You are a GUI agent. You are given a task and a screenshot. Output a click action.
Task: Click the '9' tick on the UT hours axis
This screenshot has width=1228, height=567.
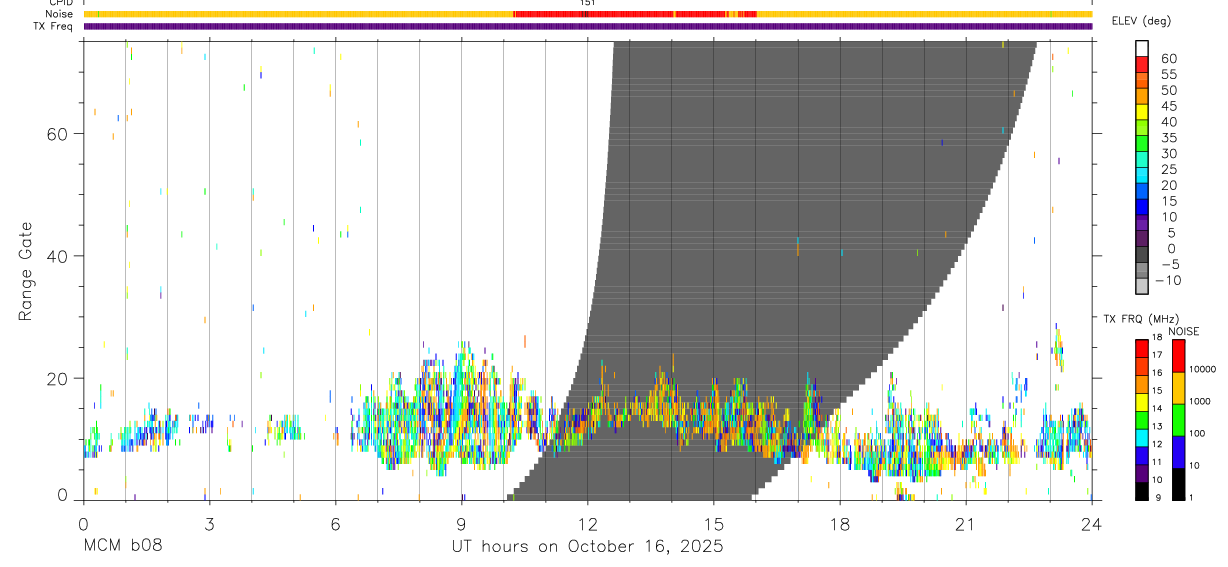click(462, 524)
